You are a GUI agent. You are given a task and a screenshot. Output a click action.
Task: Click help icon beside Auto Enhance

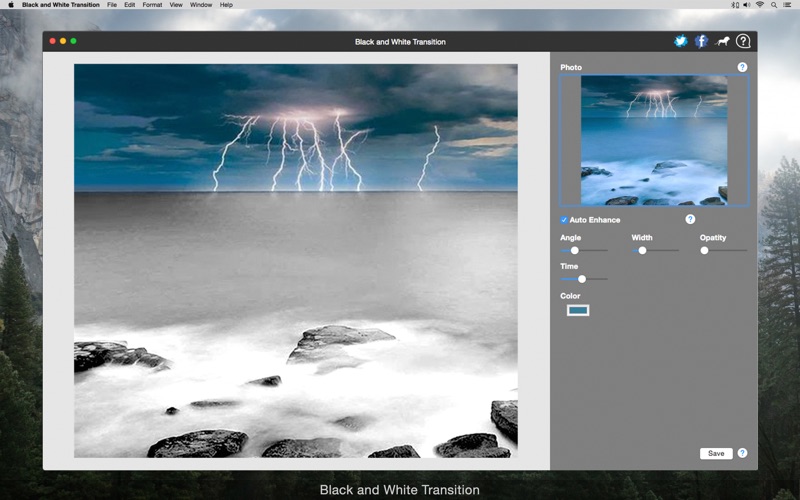[x=690, y=219]
